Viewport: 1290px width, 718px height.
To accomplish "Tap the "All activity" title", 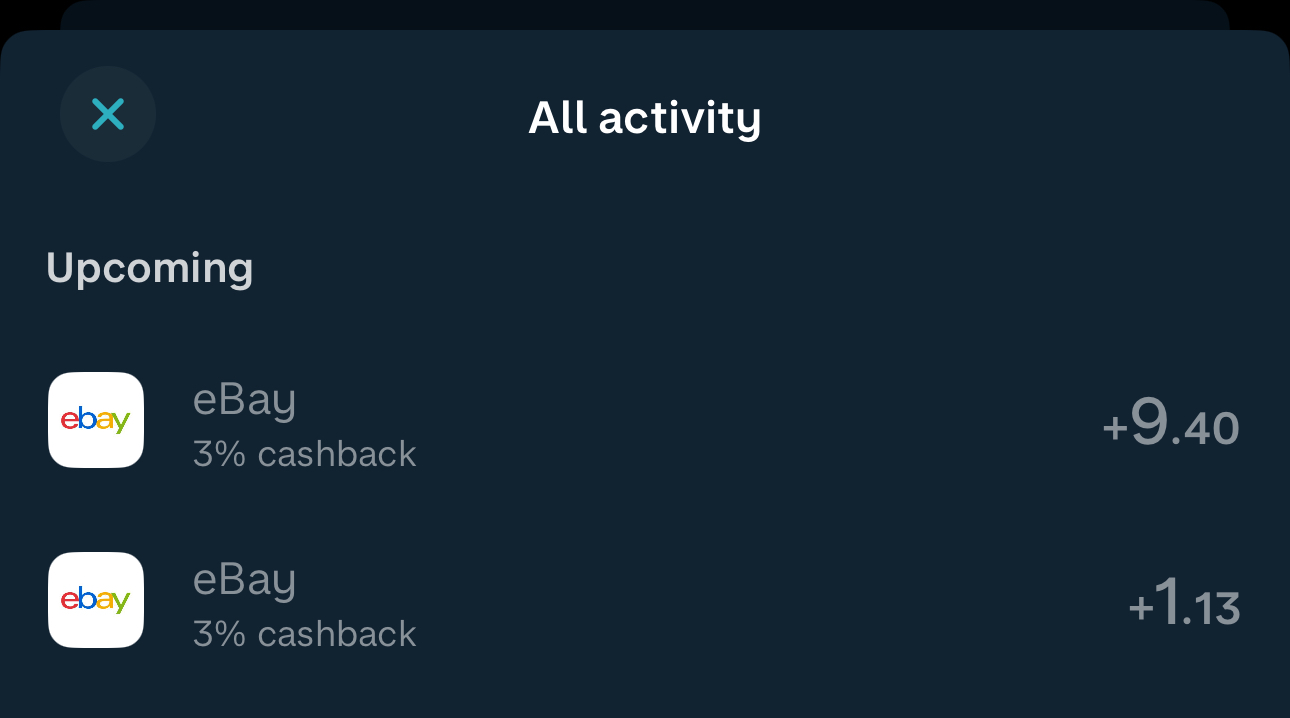I will coord(645,118).
